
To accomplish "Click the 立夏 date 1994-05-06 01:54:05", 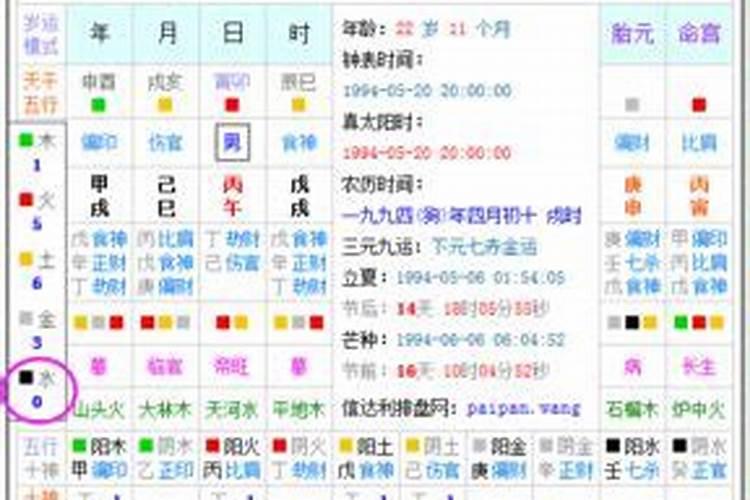I will 481,278.
